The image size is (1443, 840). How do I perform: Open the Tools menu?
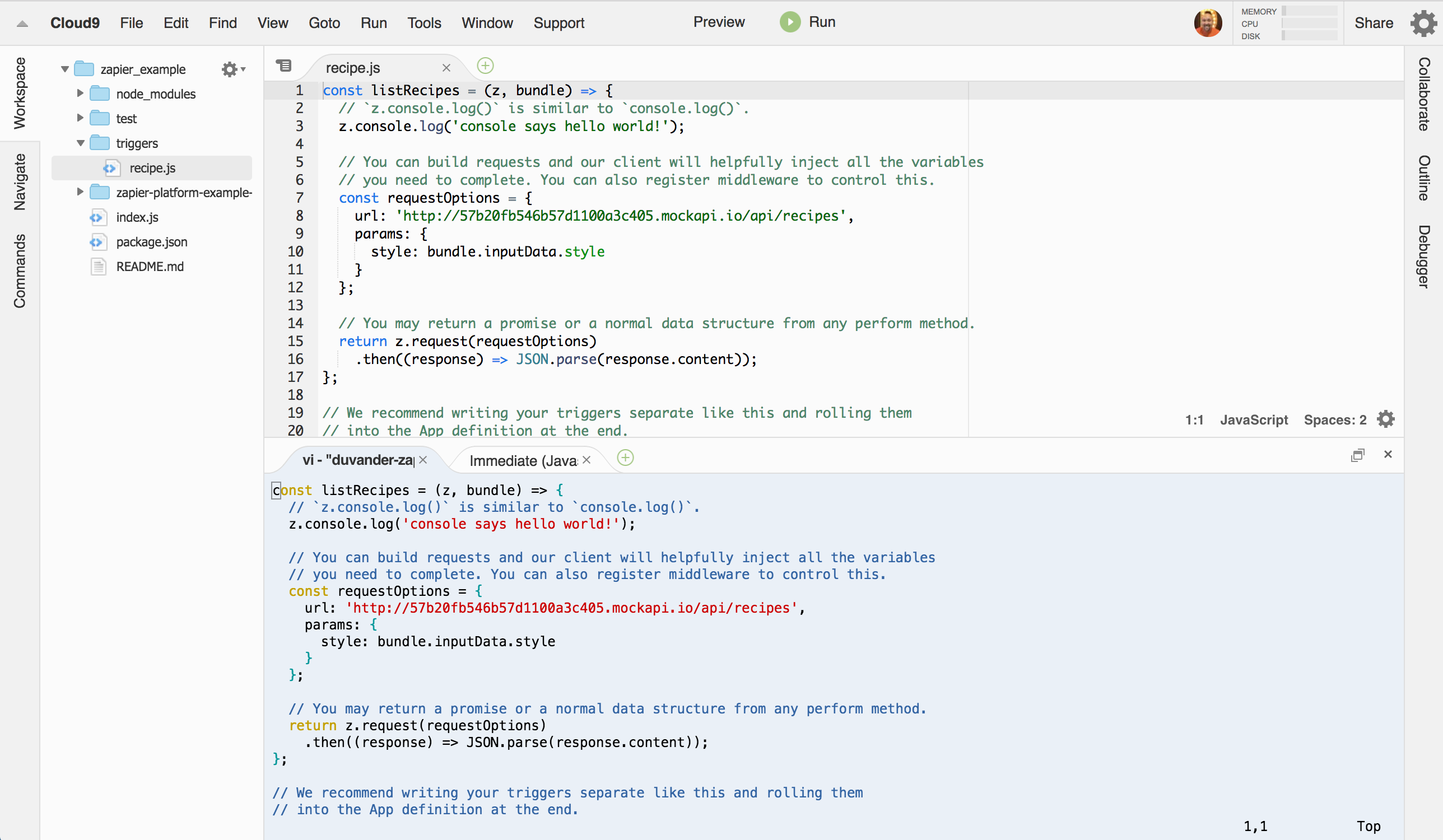click(x=423, y=23)
